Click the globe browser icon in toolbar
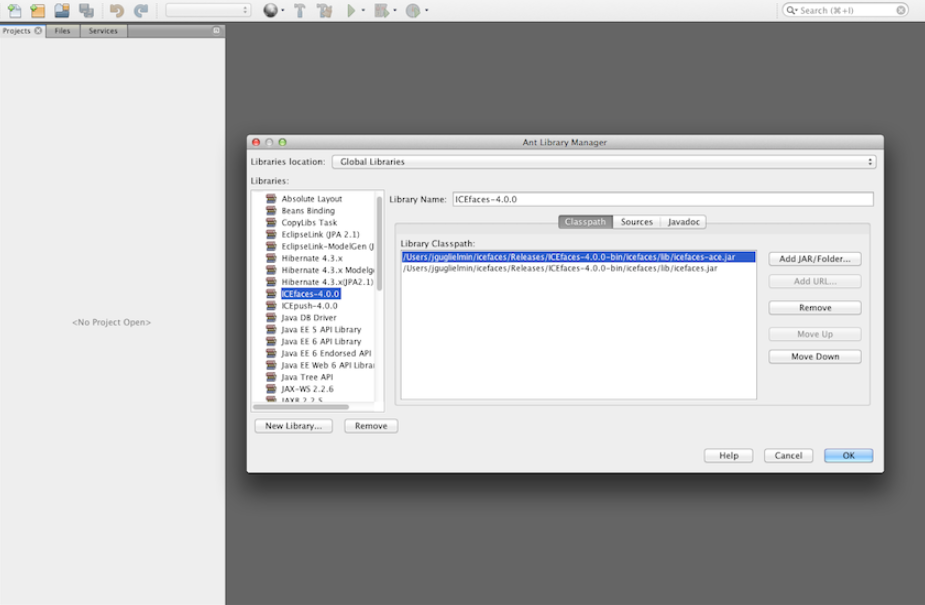This screenshot has height=605, width=925. pos(270,10)
